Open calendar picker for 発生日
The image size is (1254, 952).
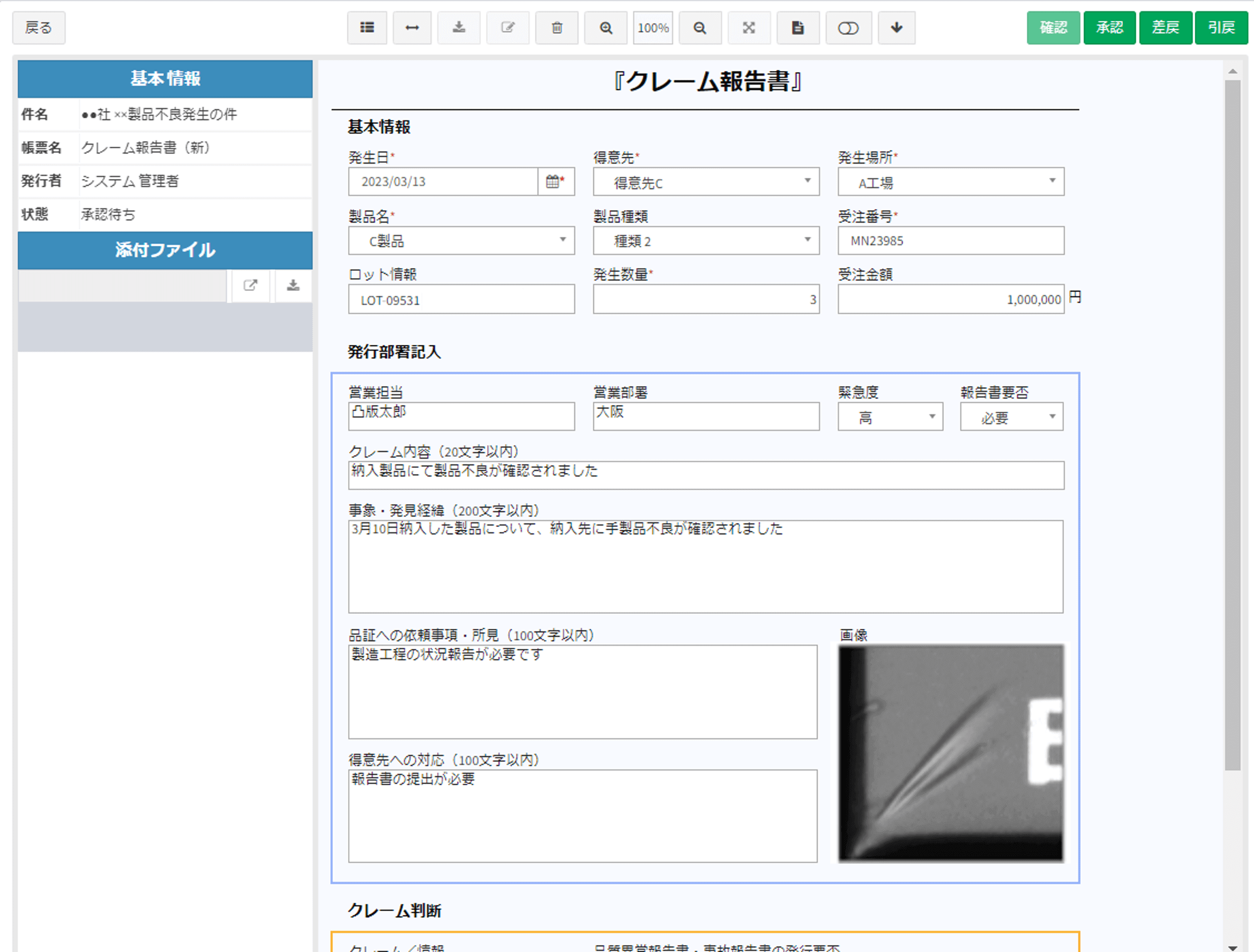[555, 181]
